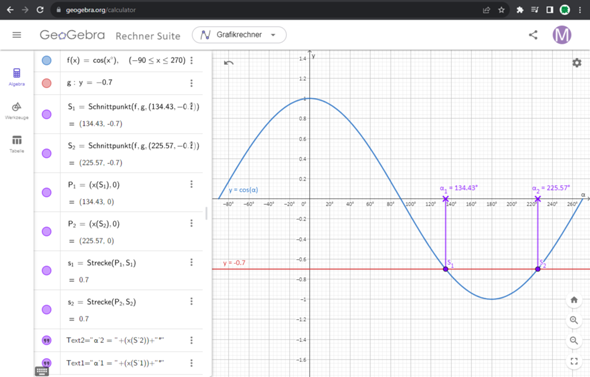
Task: Select the P₁ = (x(S₁), 0) entry
Action: (94, 185)
